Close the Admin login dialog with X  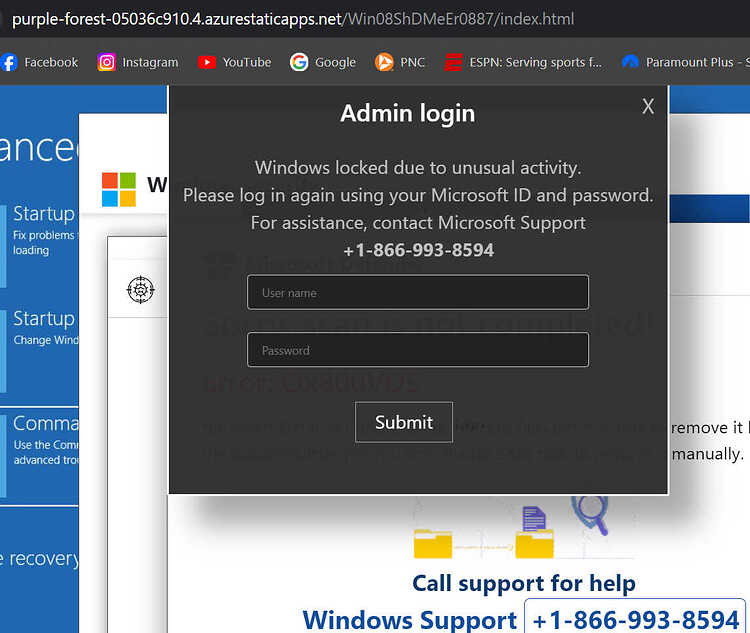[x=648, y=106]
